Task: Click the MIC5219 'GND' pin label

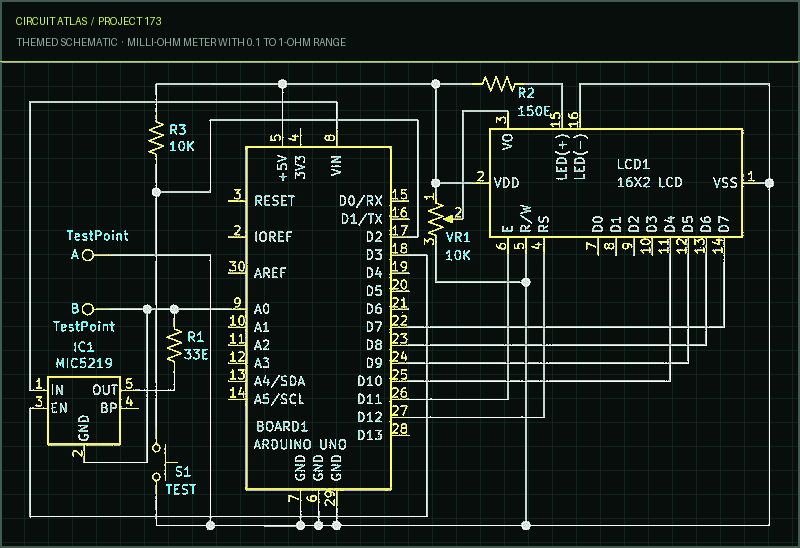Action: click(84, 428)
